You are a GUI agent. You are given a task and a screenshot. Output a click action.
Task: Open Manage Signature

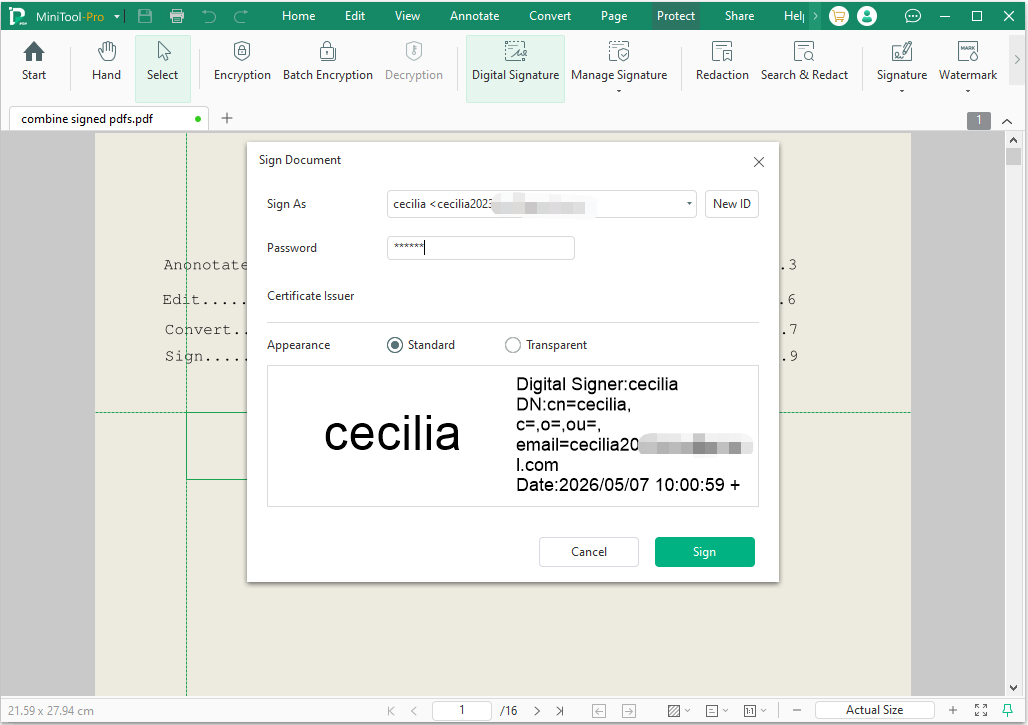619,62
